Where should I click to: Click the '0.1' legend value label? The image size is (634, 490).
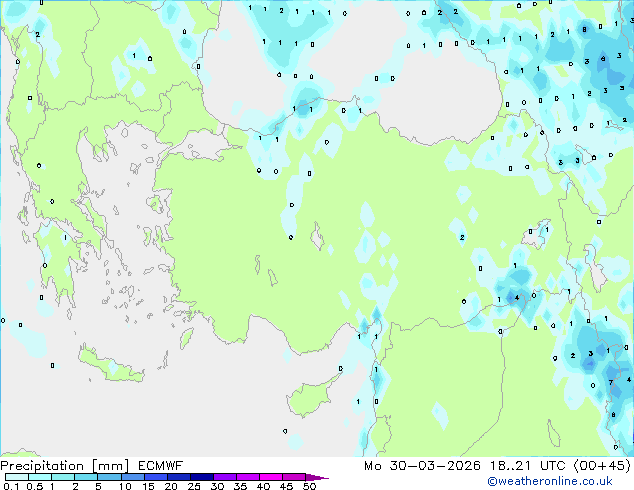(11, 486)
